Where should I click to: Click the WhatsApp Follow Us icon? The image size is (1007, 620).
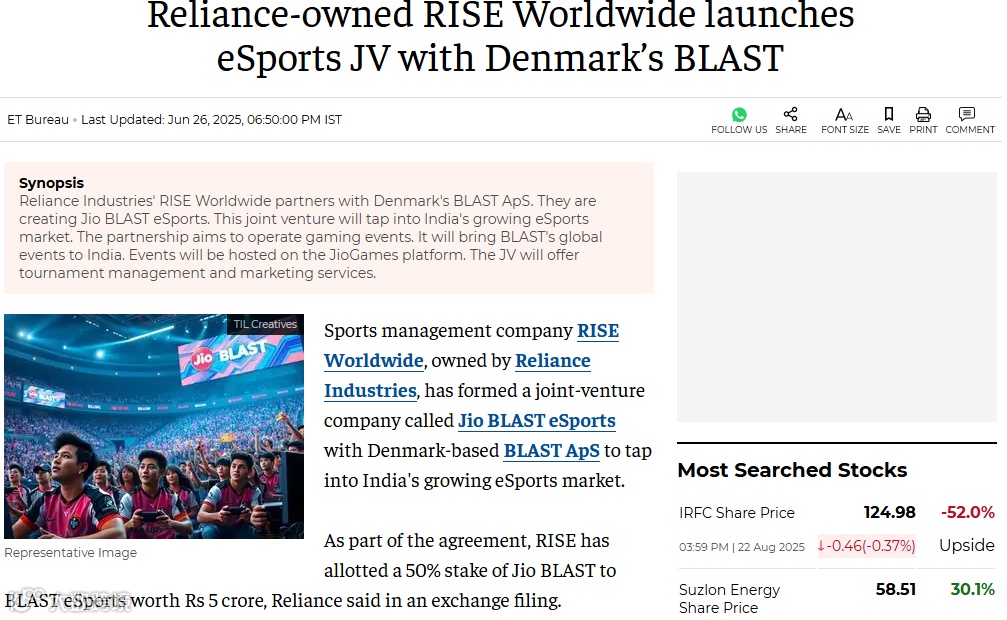(x=739, y=115)
